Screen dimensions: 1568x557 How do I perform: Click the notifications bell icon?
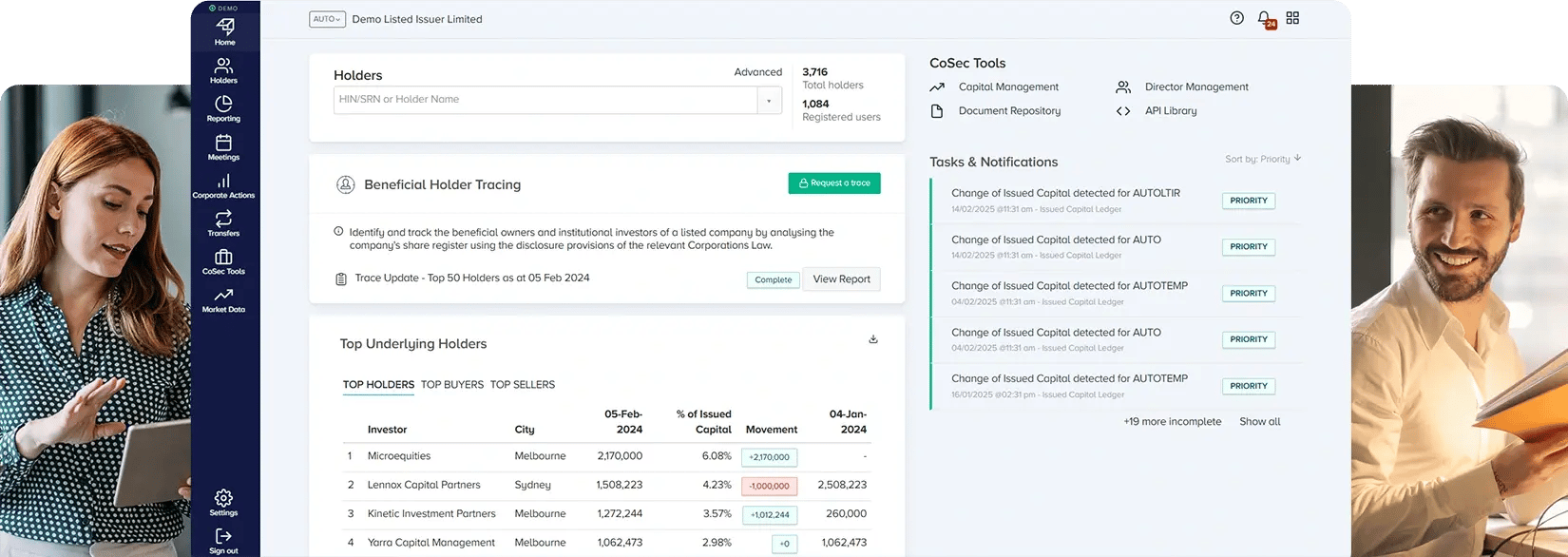(x=1265, y=19)
